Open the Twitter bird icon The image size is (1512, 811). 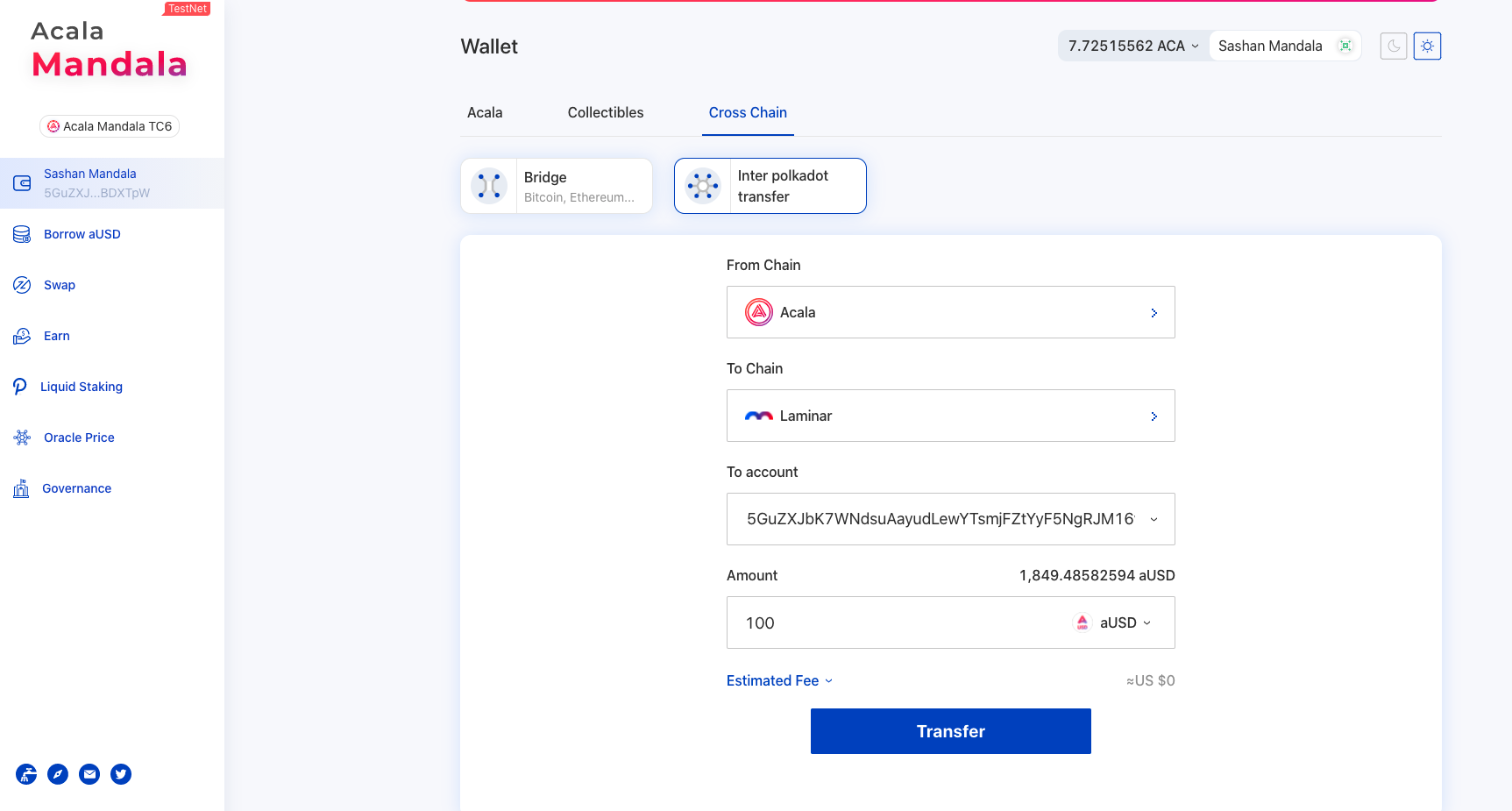pos(121,774)
